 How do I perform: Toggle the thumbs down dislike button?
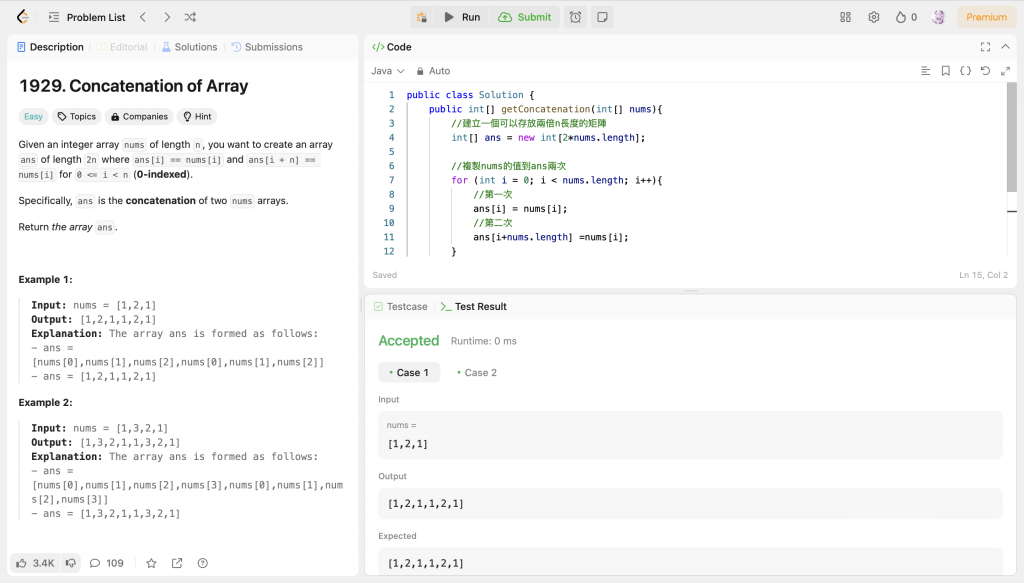coord(71,563)
